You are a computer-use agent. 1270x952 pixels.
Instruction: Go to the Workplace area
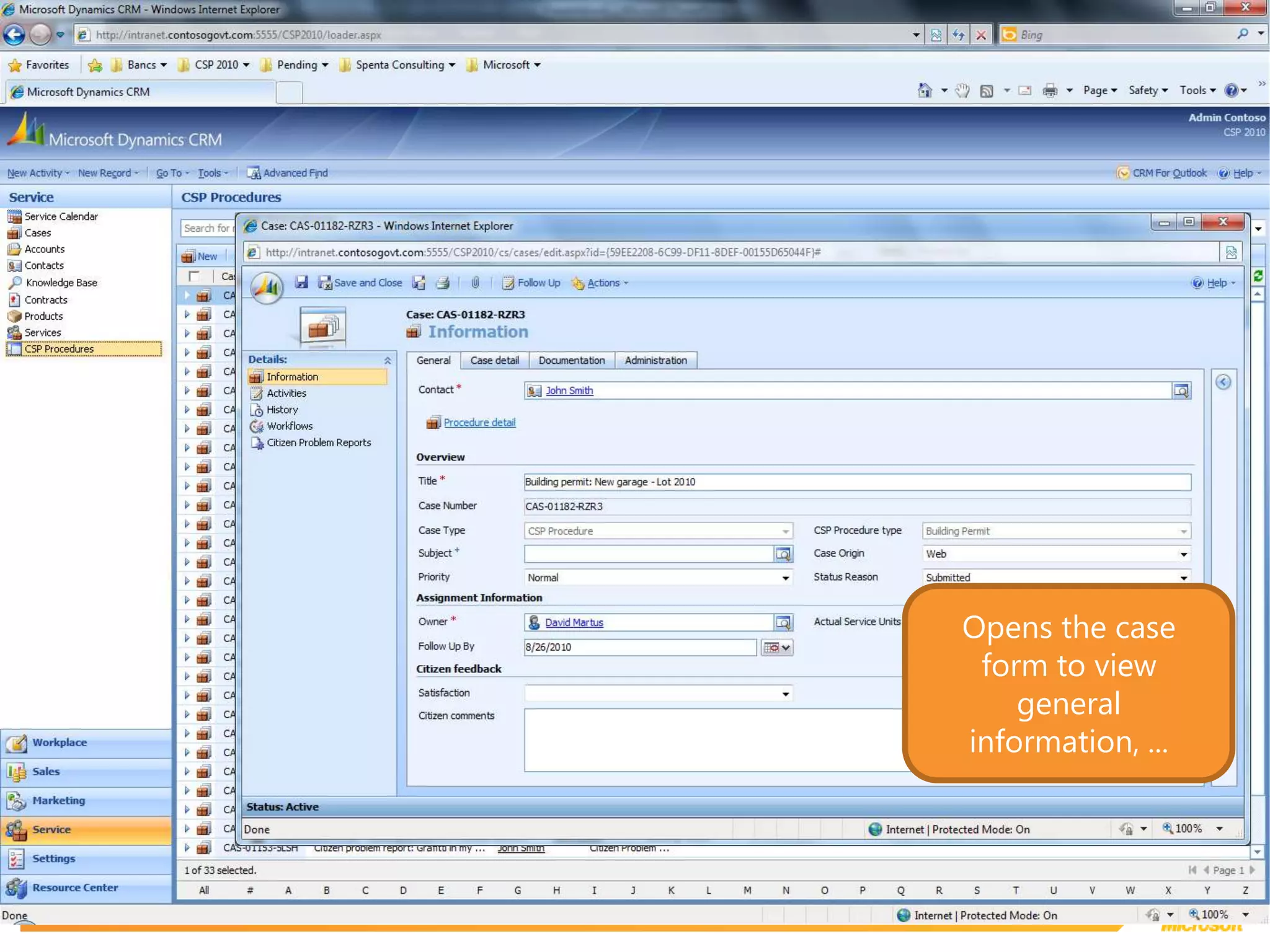click(x=86, y=743)
